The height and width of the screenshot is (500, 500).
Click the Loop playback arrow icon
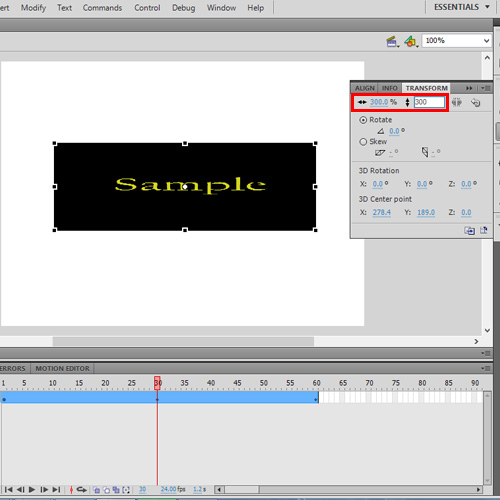(81, 490)
